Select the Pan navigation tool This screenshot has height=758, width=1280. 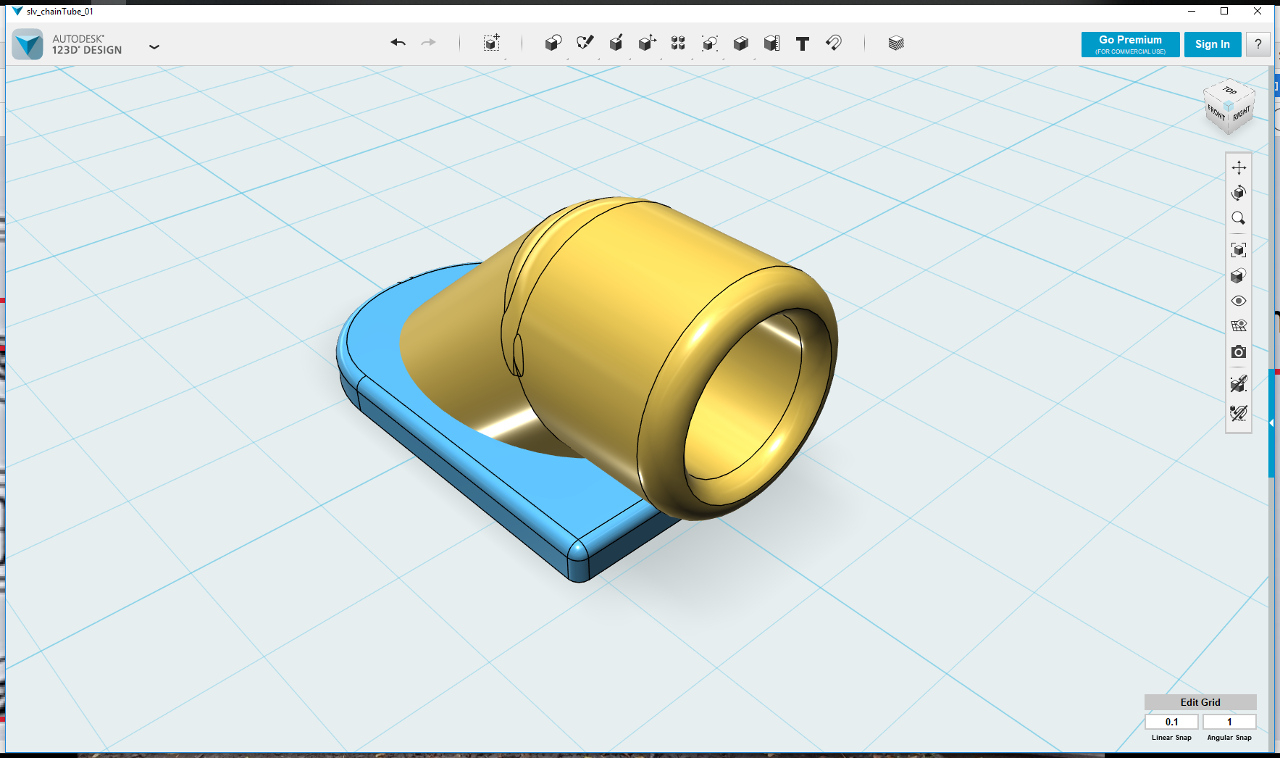click(x=1239, y=167)
